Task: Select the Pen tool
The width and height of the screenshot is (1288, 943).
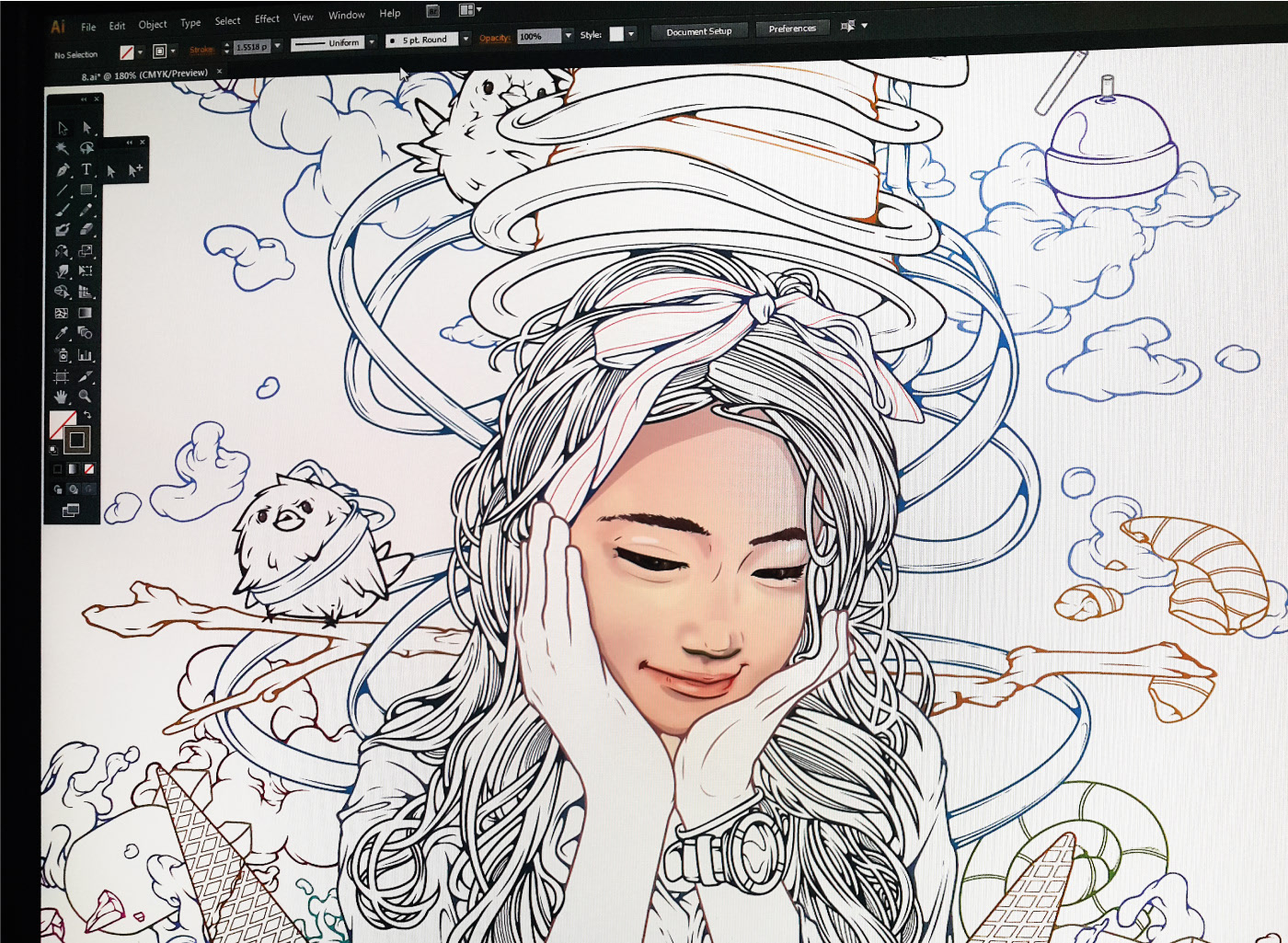Action: 63,169
